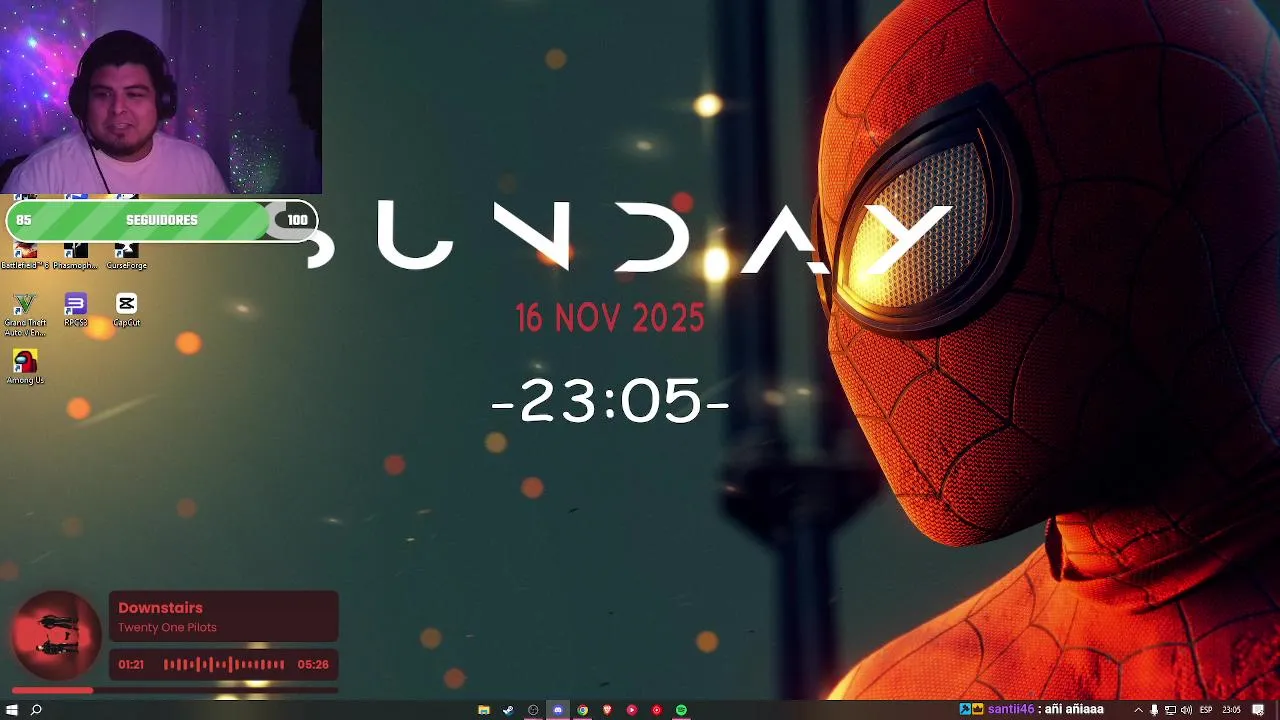Click the webcam feed overlay
Screen dimensions: 1280x720
[x=161, y=97]
